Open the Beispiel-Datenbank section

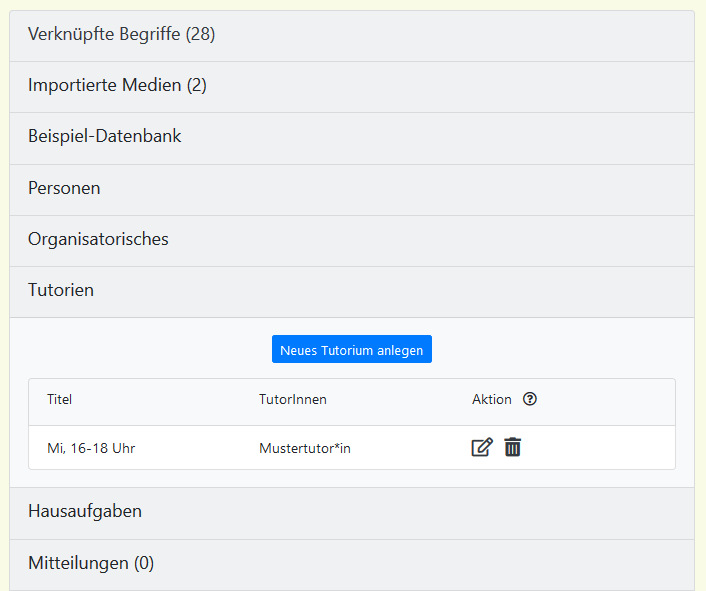pyautogui.click(x=104, y=137)
